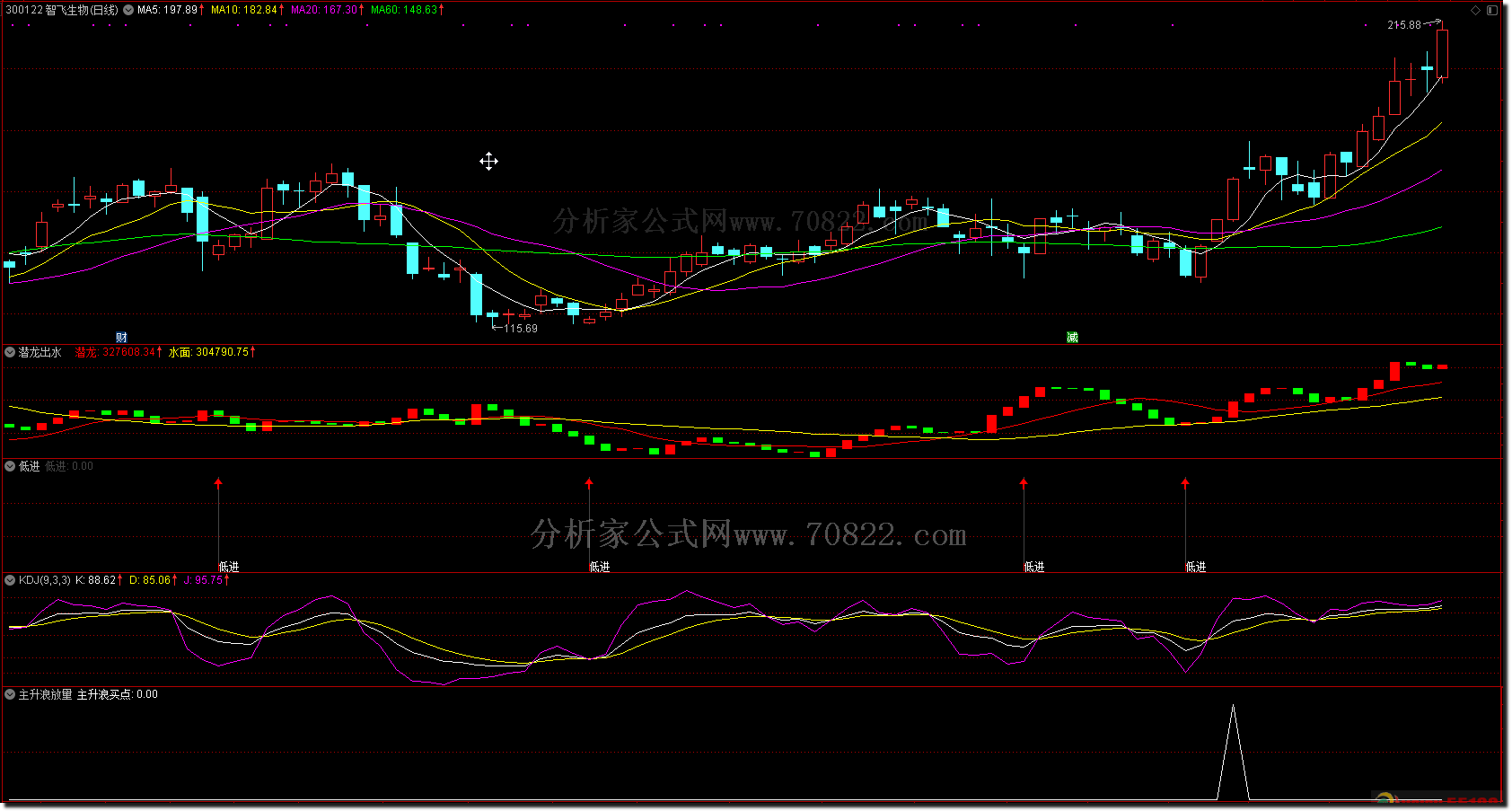Open the 低进 panel indicator dropdown
Screen dimensions: 1512x811
coord(10,466)
